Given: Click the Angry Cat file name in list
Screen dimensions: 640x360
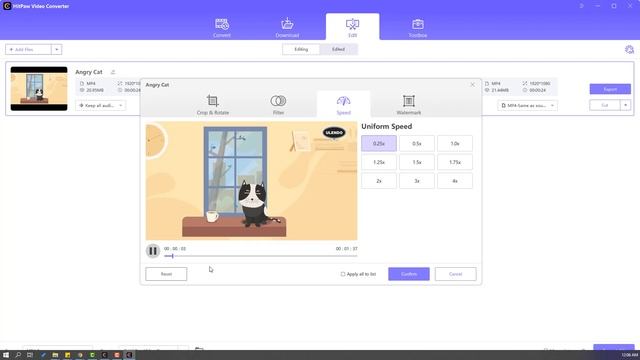Looking at the screenshot, I should pyautogui.click(x=89, y=72).
